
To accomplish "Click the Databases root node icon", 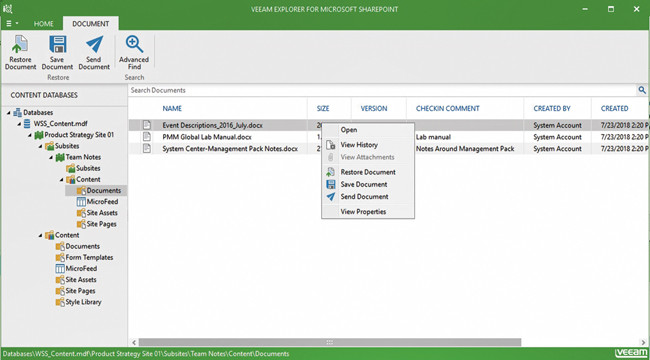I will [17, 112].
